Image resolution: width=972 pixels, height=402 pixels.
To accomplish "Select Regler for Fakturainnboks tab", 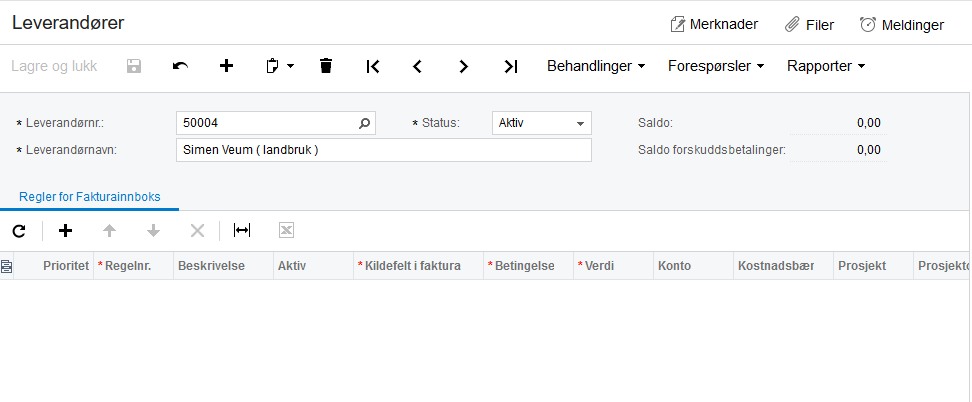I will (x=90, y=197).
